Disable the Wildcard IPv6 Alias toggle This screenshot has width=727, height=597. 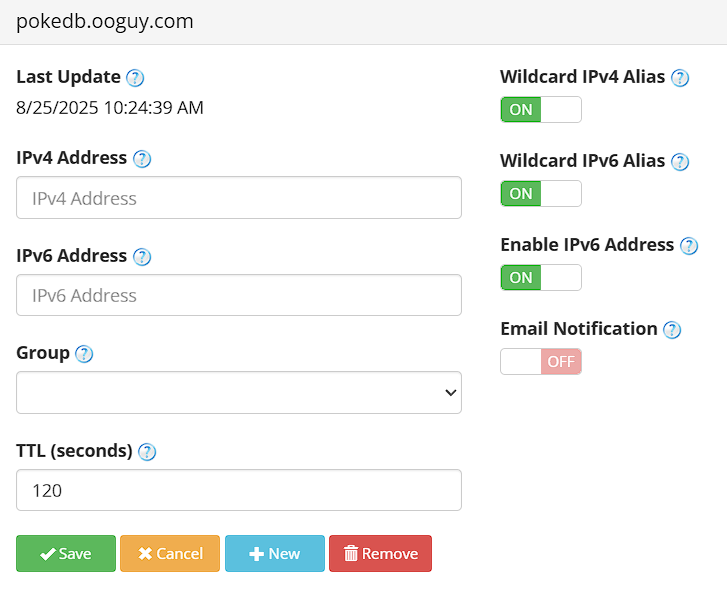click(541, 194)
